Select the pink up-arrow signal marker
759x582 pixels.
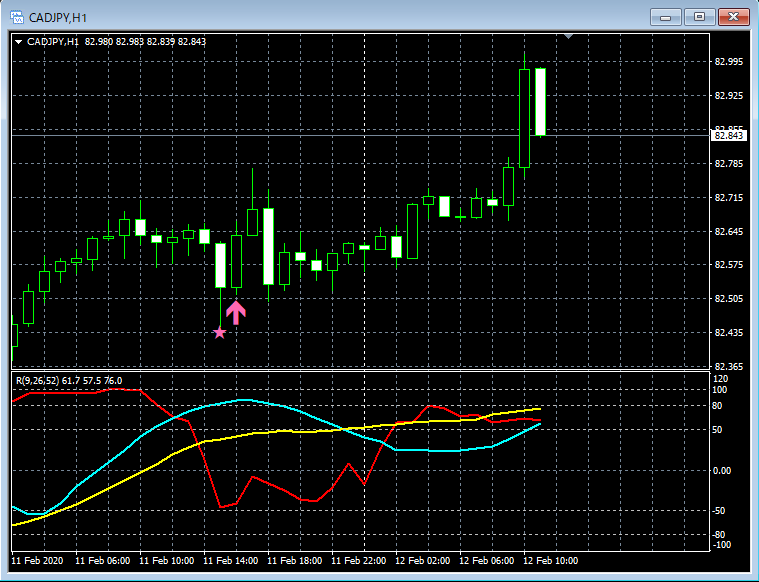(236, 312)
